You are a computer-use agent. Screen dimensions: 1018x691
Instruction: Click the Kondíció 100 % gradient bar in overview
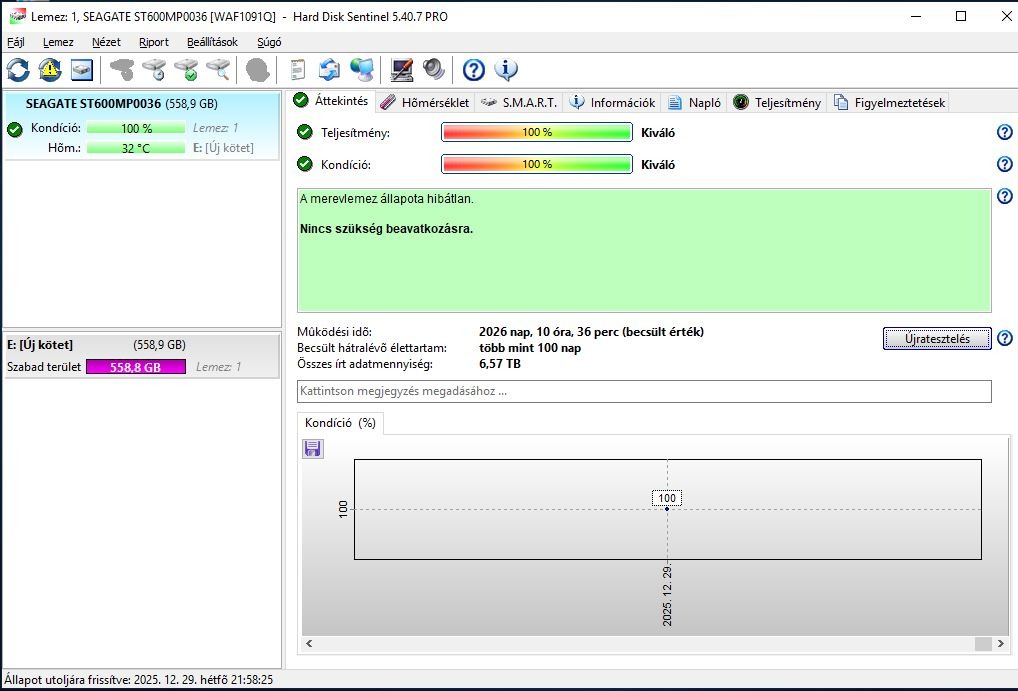[537, 164]
